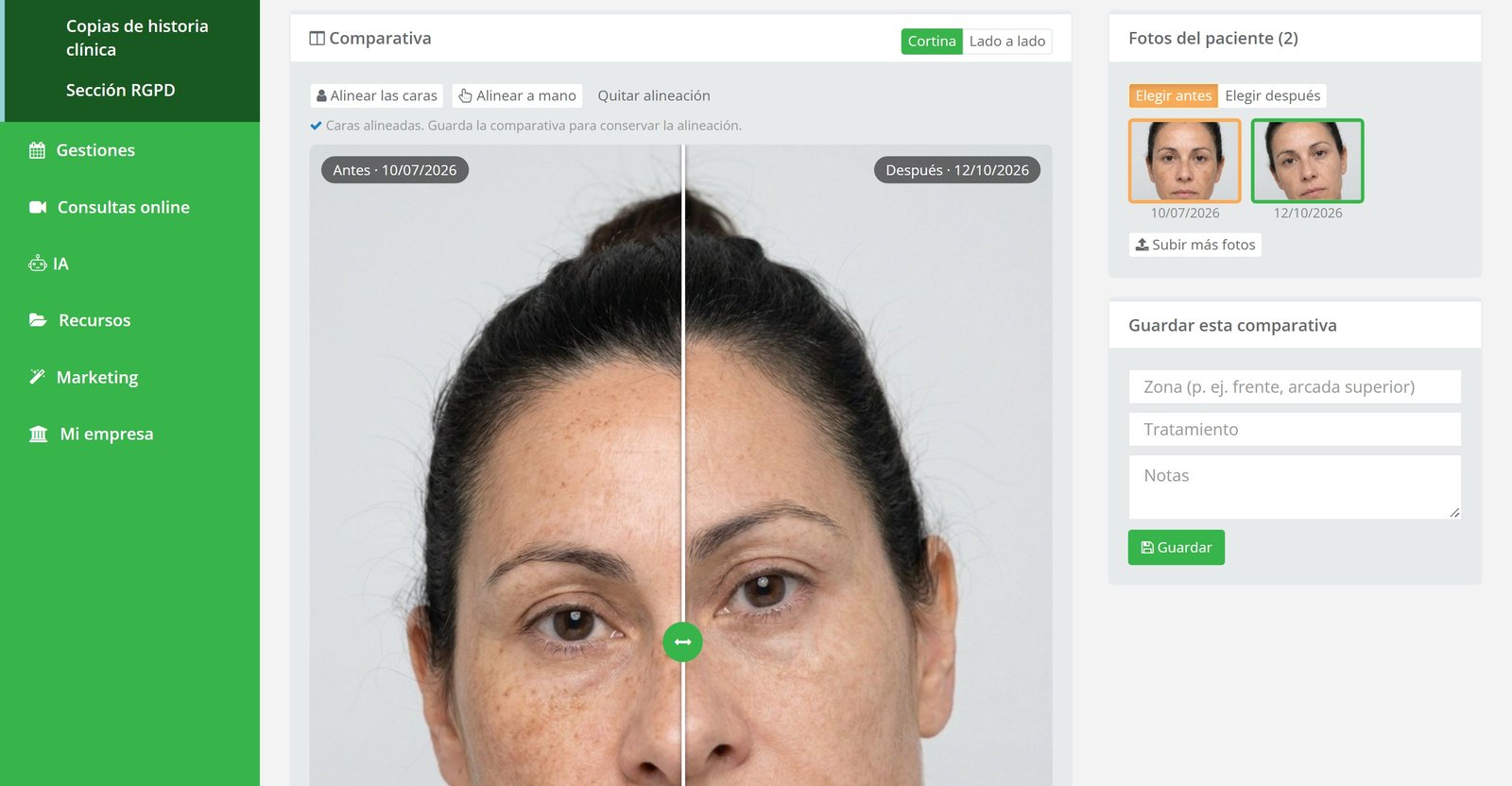1512x786 pixels.
Task: Open the Marketing menu
Action: coord(97,377)
